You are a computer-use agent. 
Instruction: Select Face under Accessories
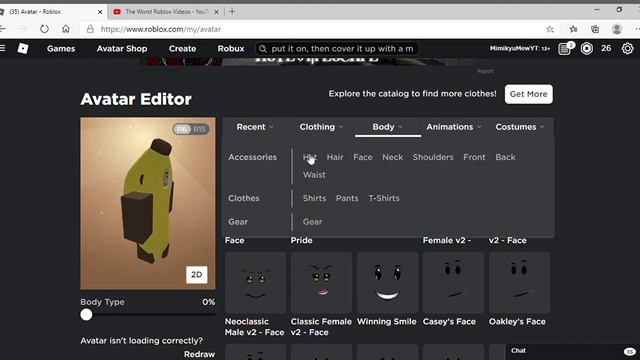(x=362, y=157)
